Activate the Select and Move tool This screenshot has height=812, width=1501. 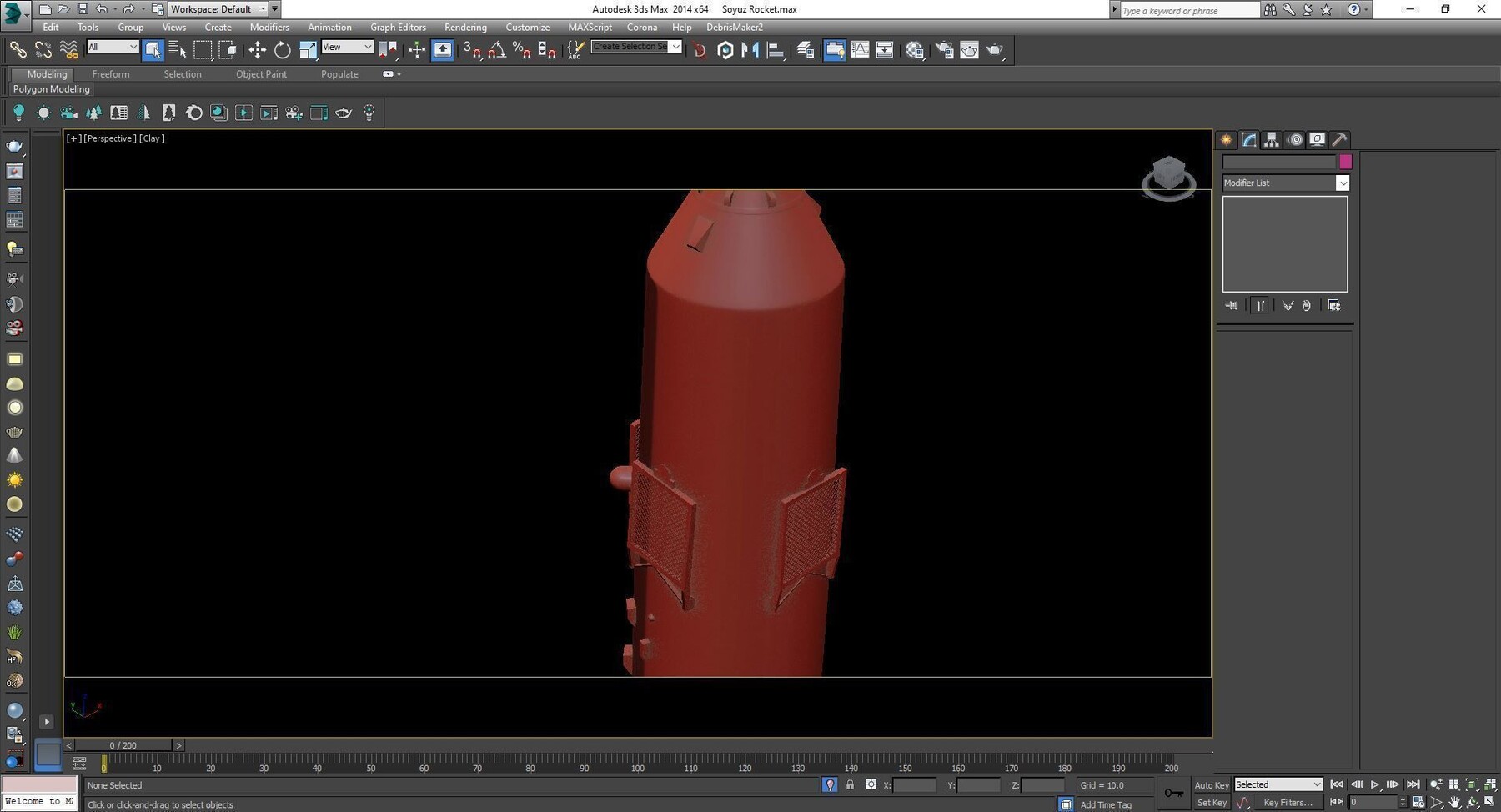pyautogui.click(x=258, y=50)
